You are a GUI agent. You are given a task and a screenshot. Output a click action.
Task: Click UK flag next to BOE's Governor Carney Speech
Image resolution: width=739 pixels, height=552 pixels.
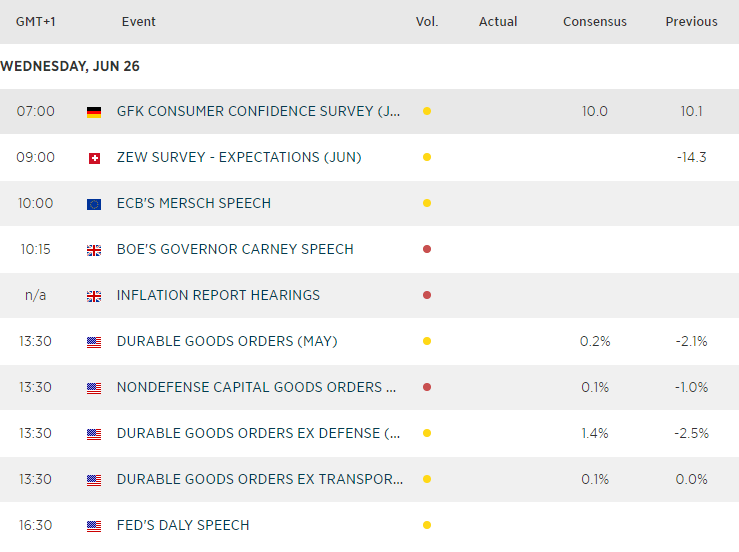pos(94,250)
